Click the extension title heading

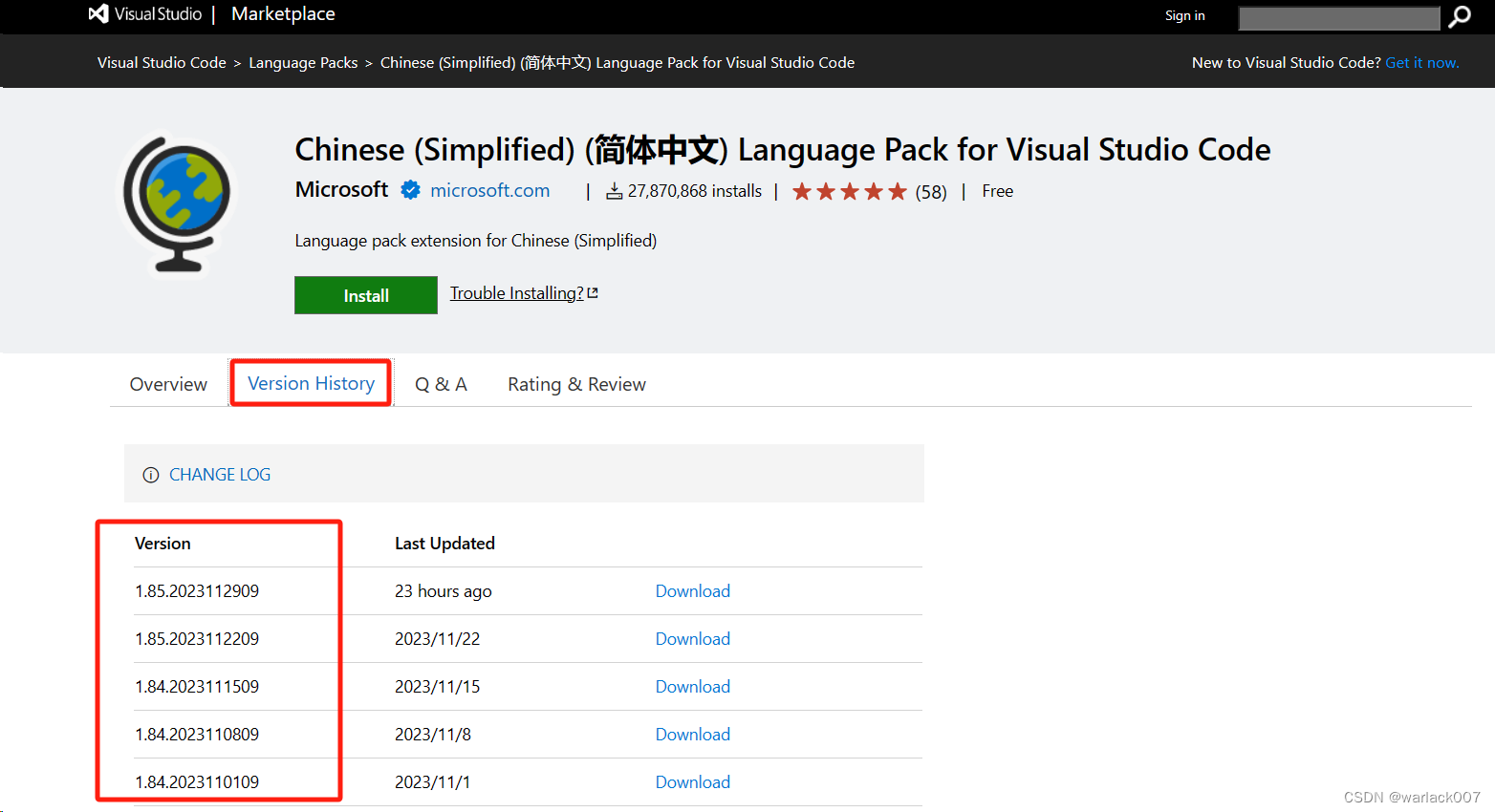tap(783, 150)
